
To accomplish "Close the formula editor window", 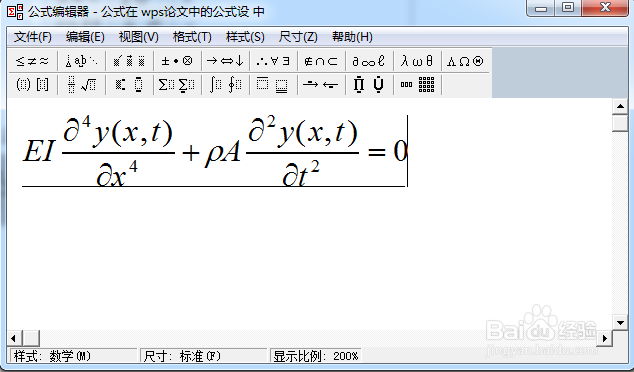I will coord(605,8).
